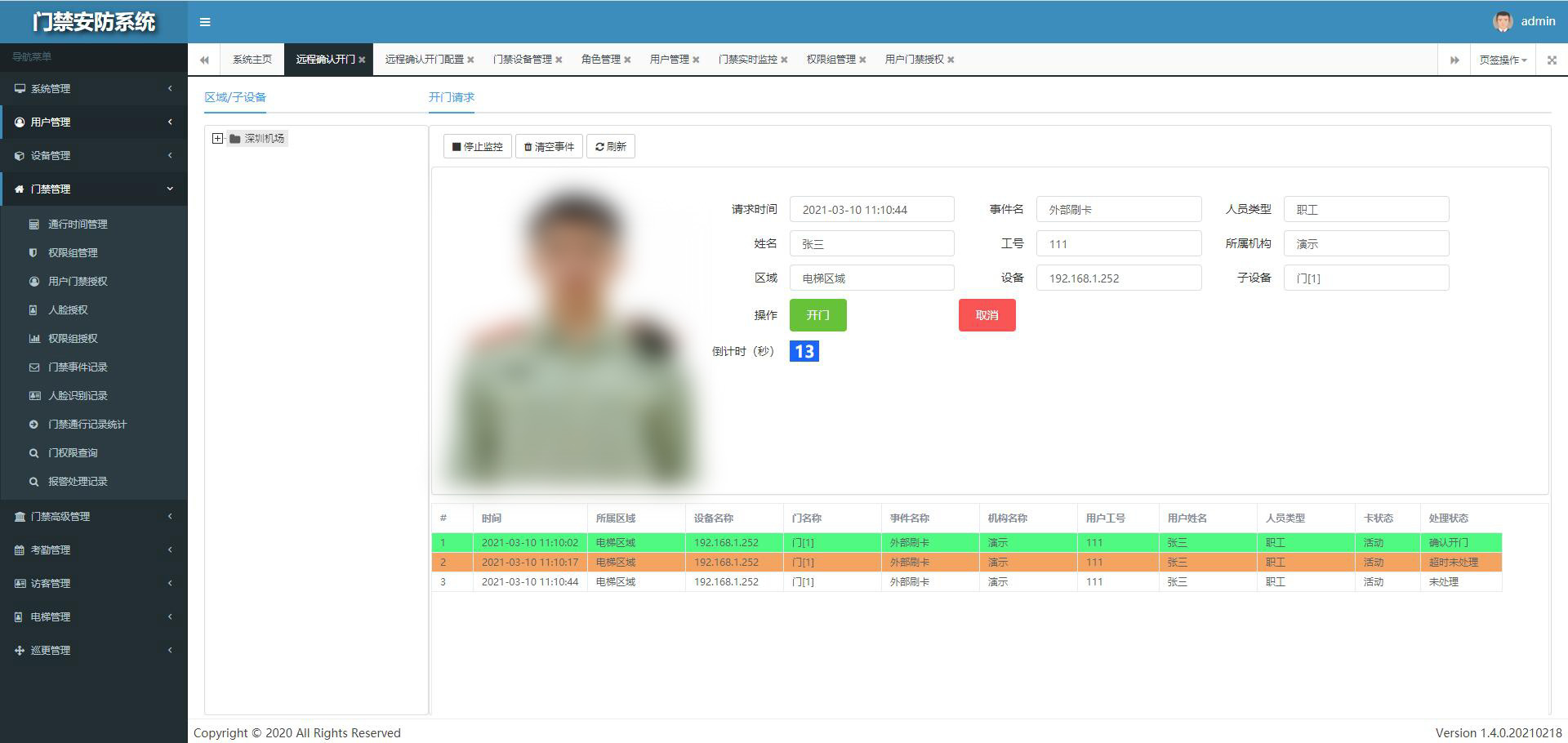Click the 姓名 input field
1568x743 pixels.
871,244
